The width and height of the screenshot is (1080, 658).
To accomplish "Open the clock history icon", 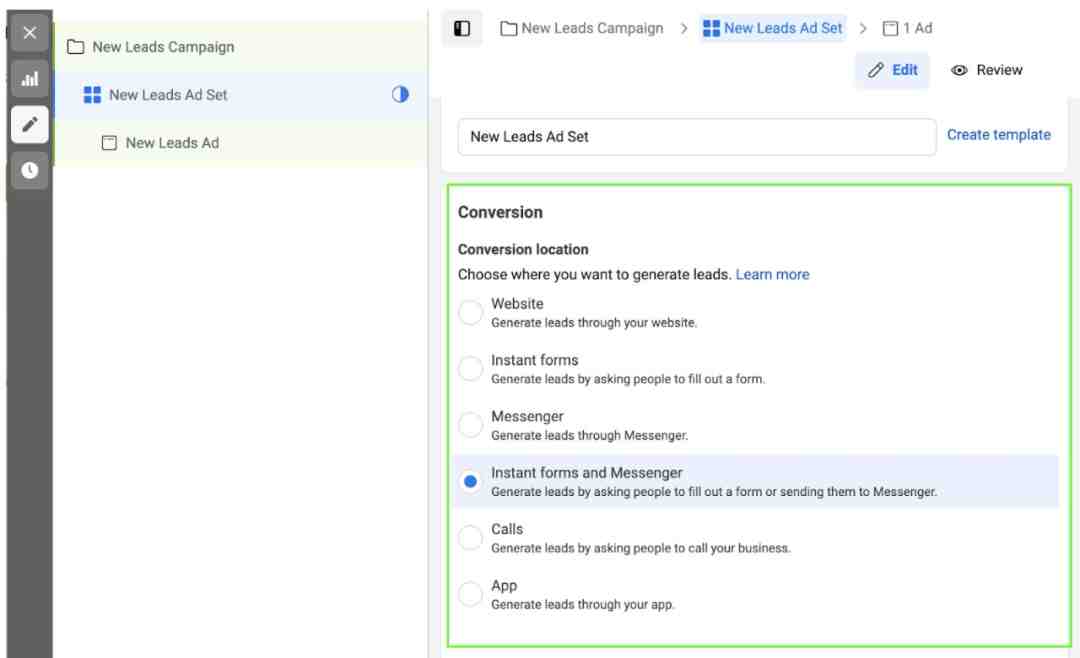I will pyautogui.click(x=30, y=170).
